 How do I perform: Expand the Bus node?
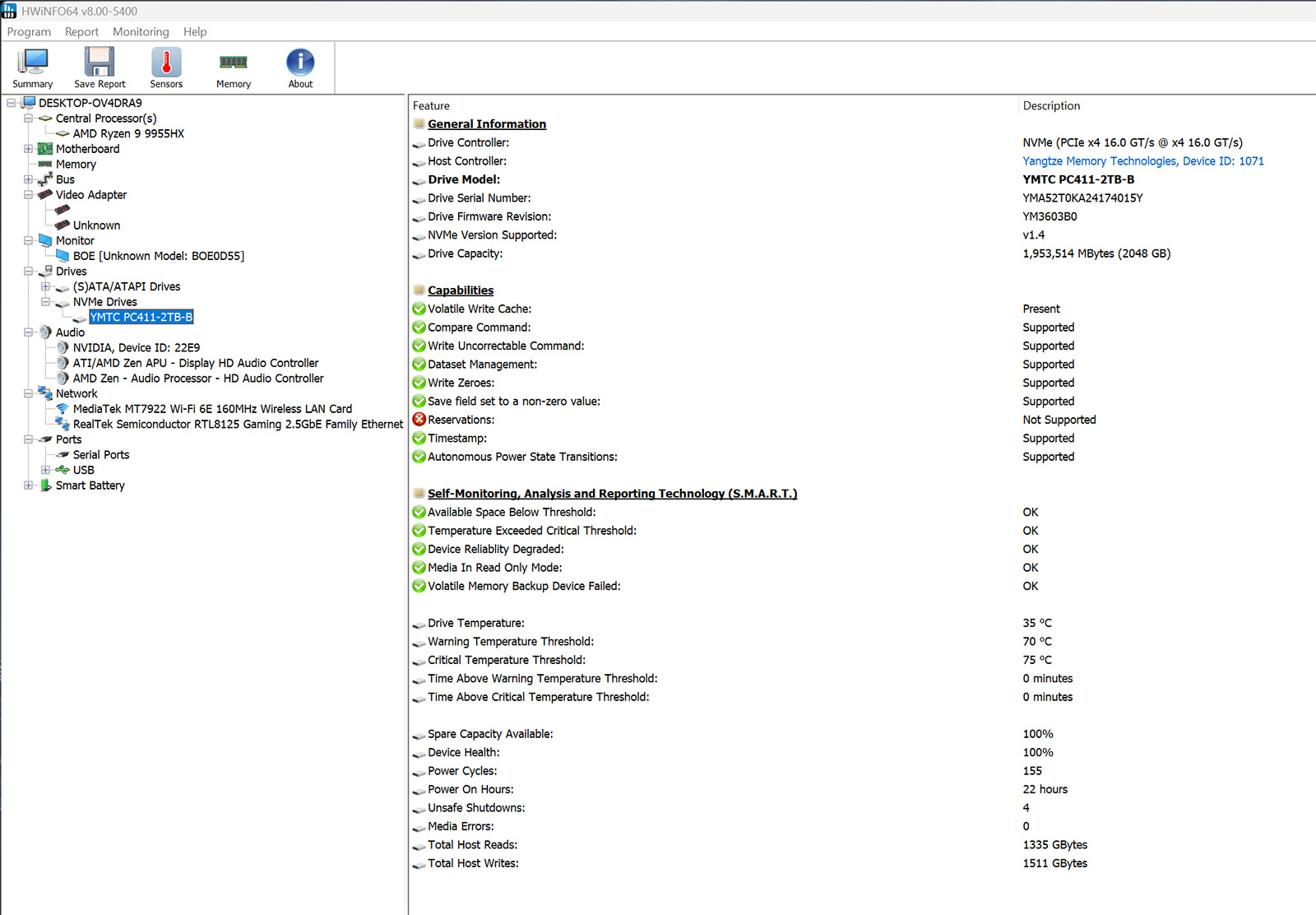[29, 179]
